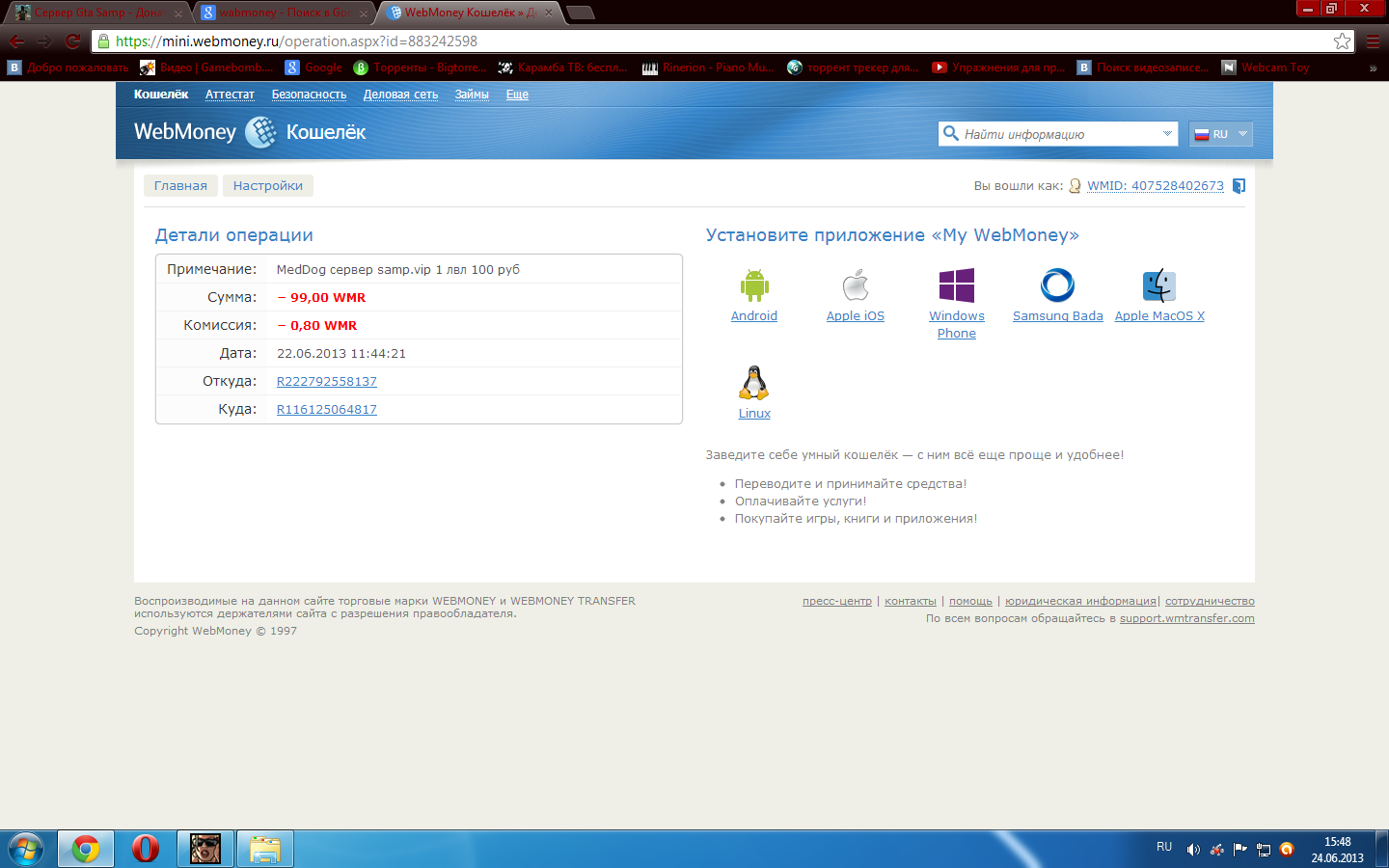
Task: Open Карамба ТВ bookmark
Action: click(563, 68)
